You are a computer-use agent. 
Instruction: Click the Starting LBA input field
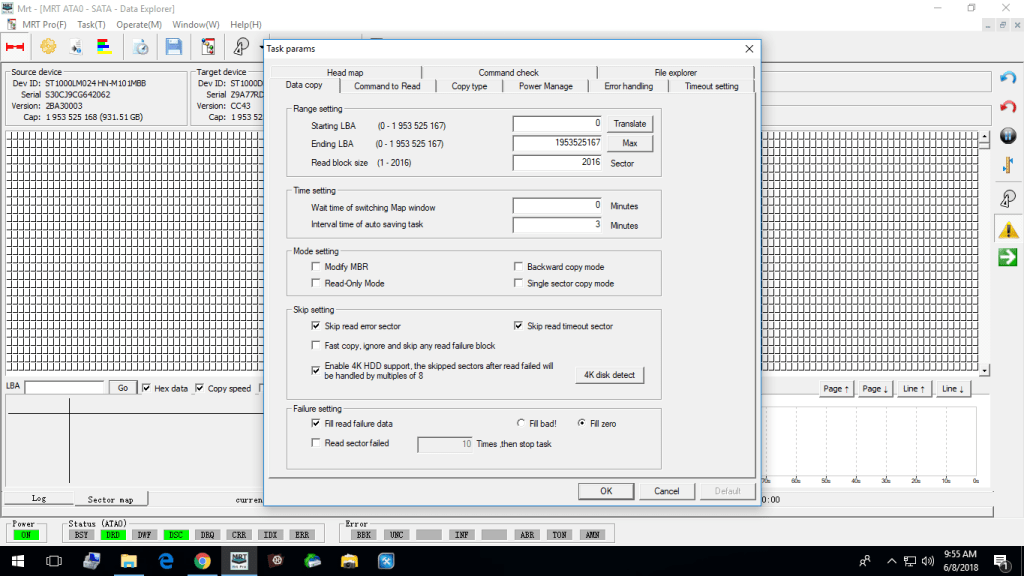click(x=557, y=123)
